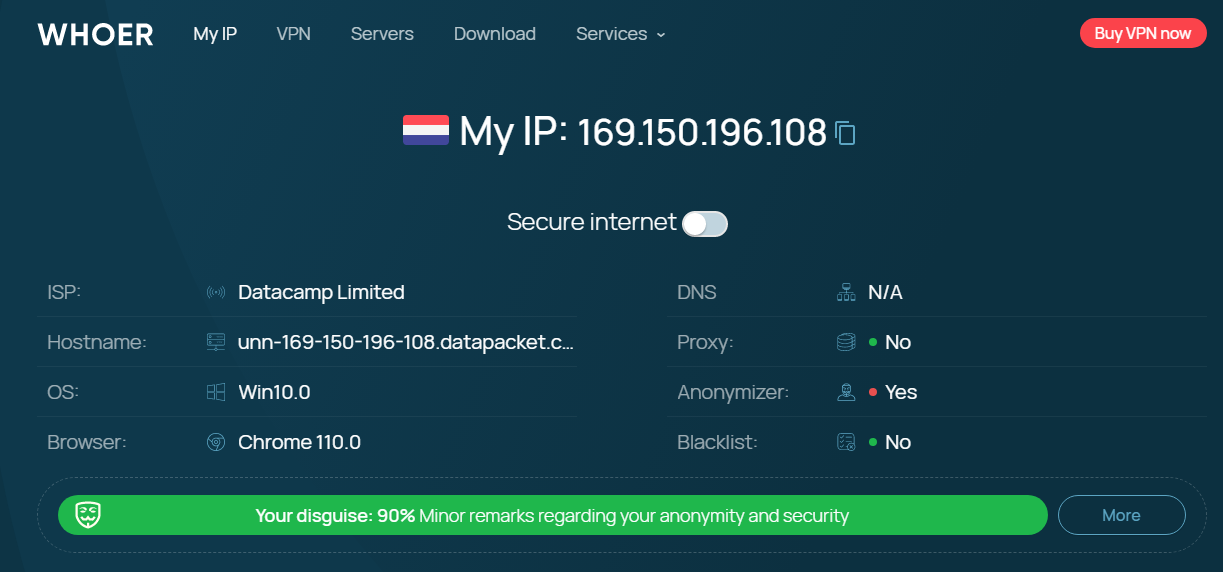Expand the Services dropdown menu
The height and width of the screenshot is (572, 1223).
pyautogui.click(x=620, y=34)
